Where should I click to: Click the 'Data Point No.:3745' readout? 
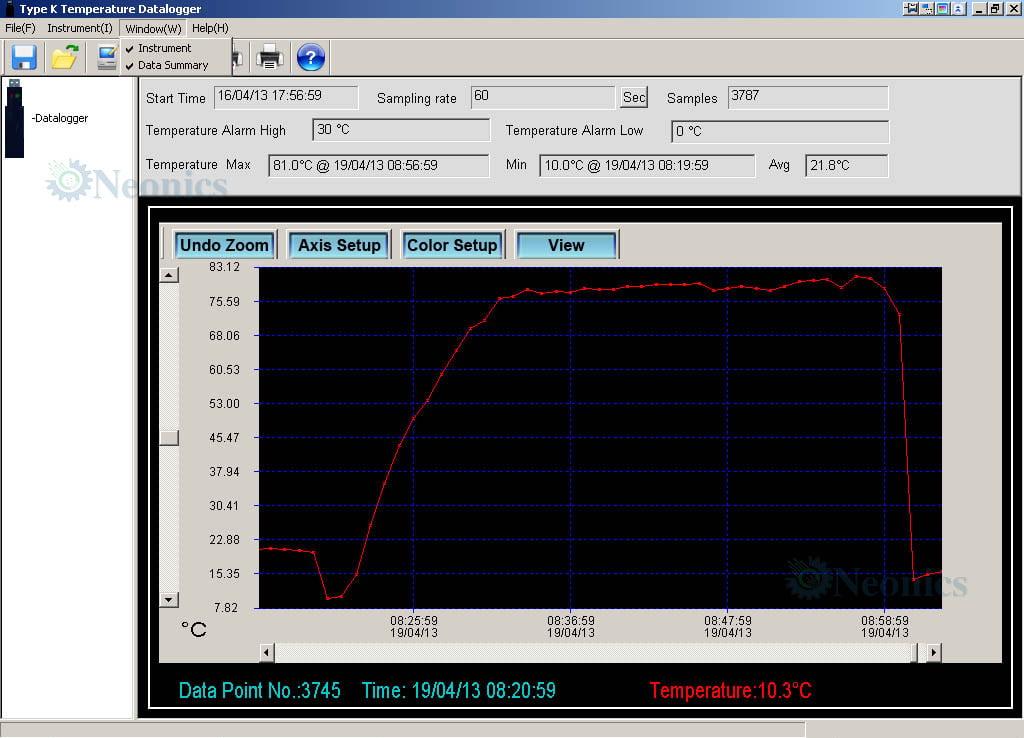point(259,690)
